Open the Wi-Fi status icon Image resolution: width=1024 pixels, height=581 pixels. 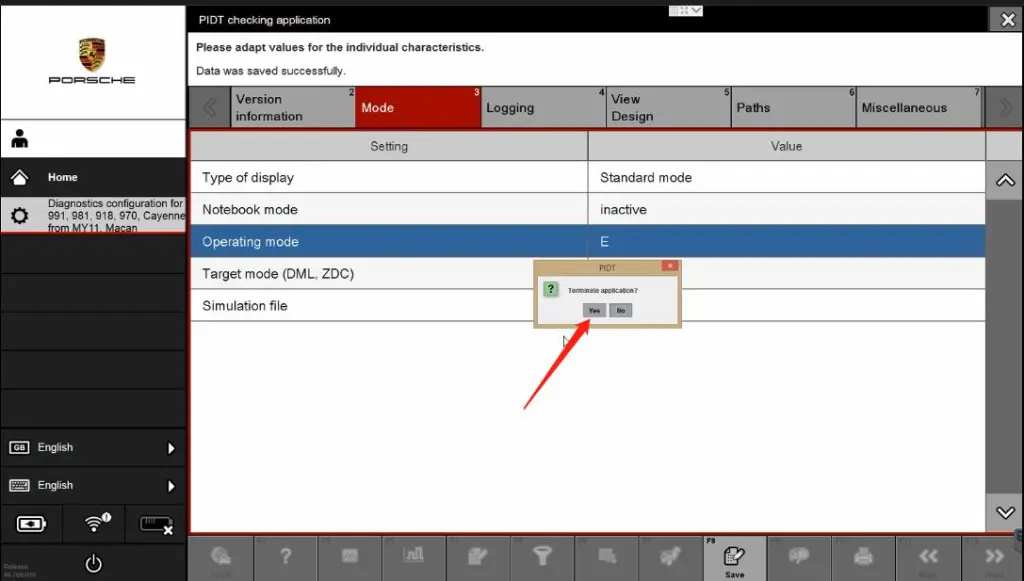(x=96, y=523)
